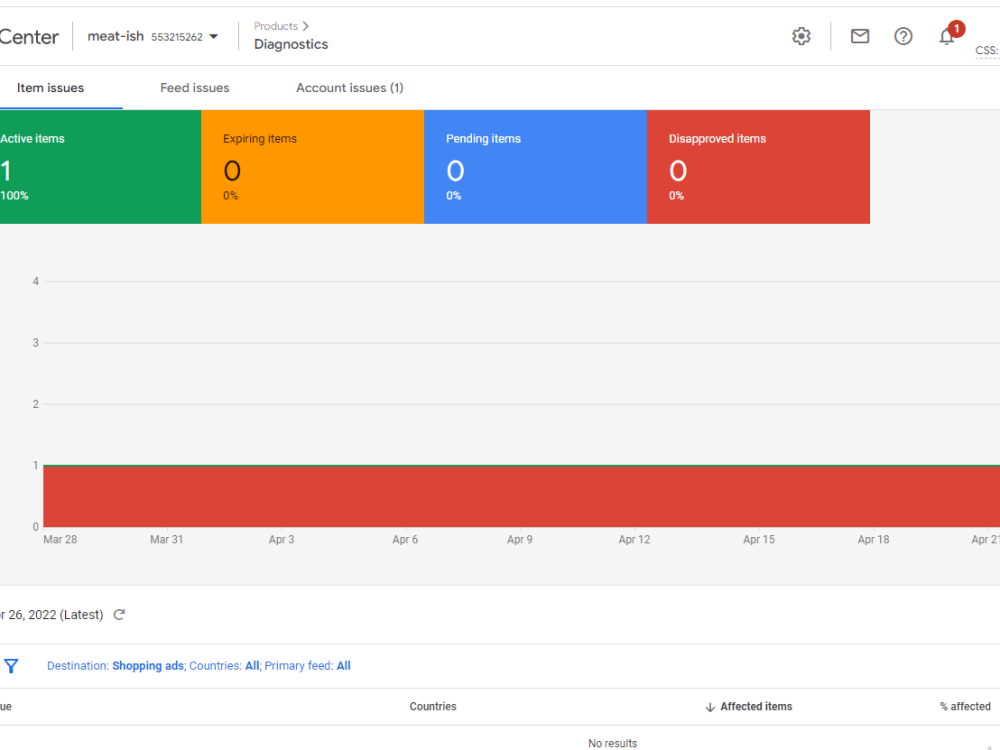Select the green Active items card
The height and width of the screenshot is (750, 1000).
[x=100, y=167]
